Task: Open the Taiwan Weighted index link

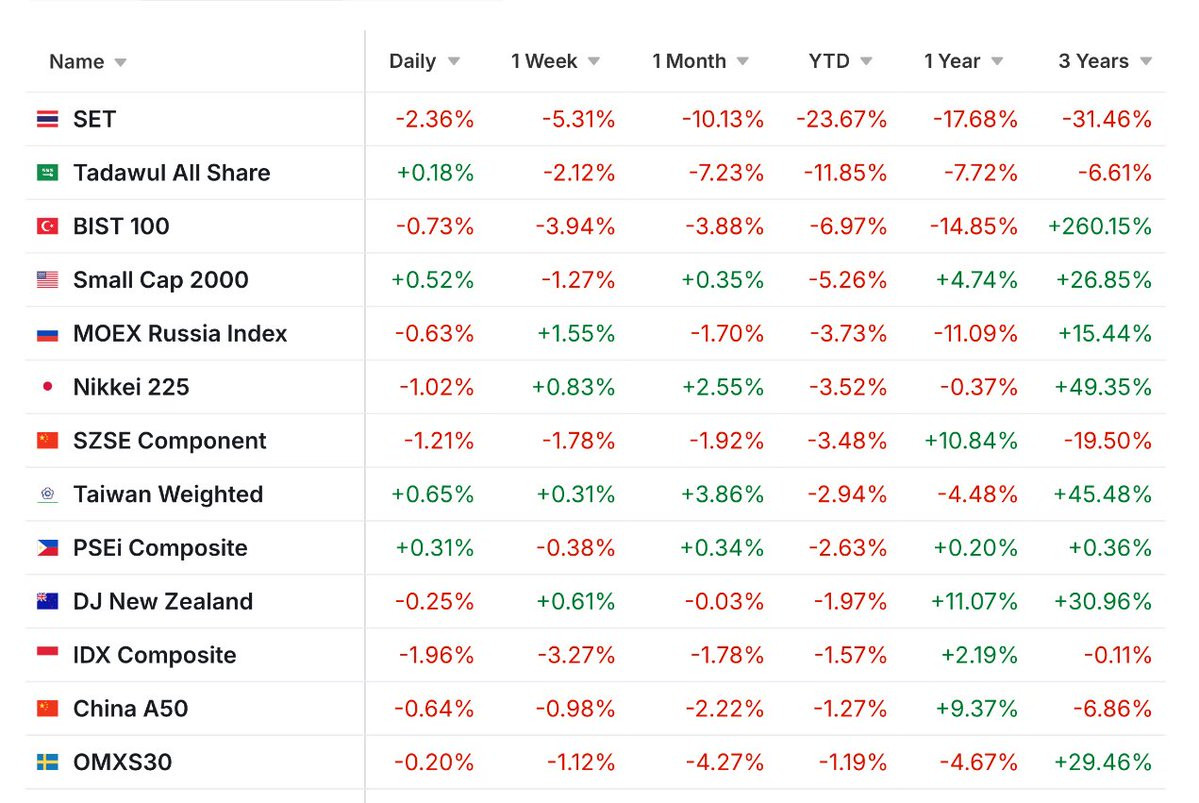Action: point(168,494)
